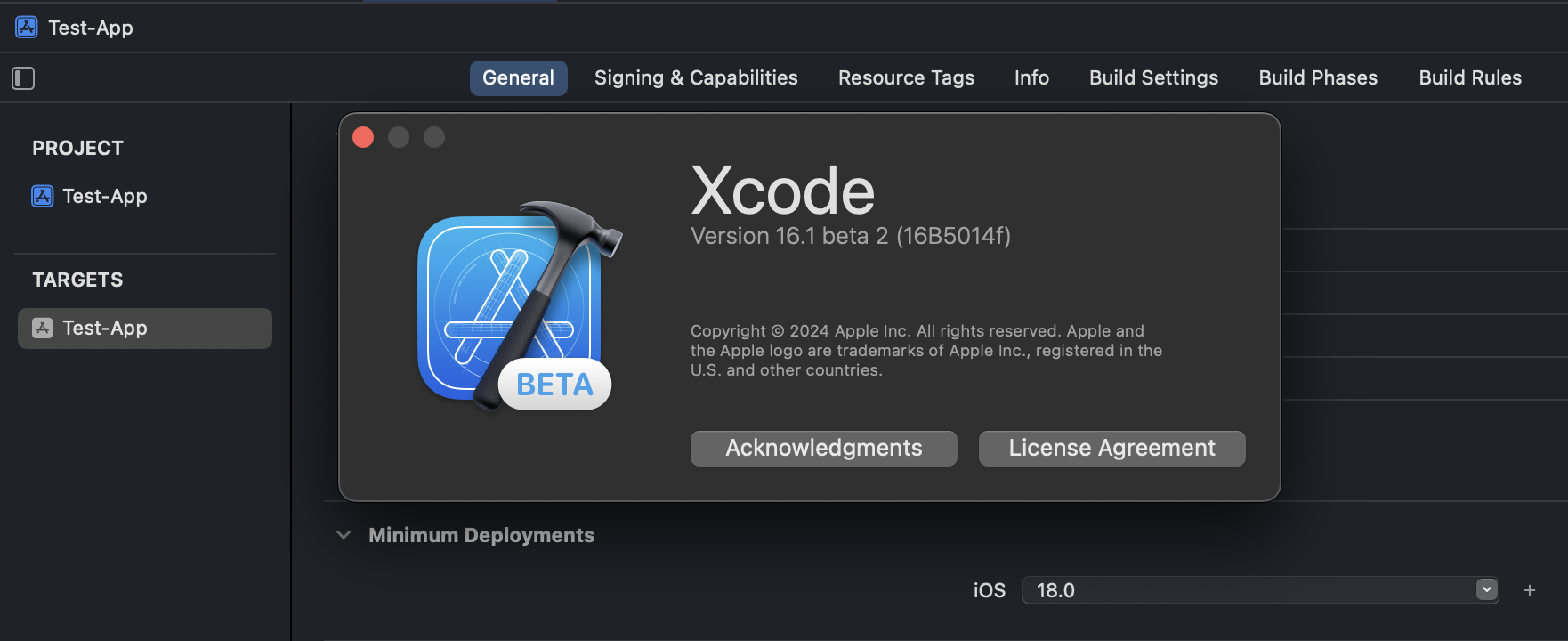
Task: Click the Version 16.1 beta 2 text
Action: click(851, 236)
